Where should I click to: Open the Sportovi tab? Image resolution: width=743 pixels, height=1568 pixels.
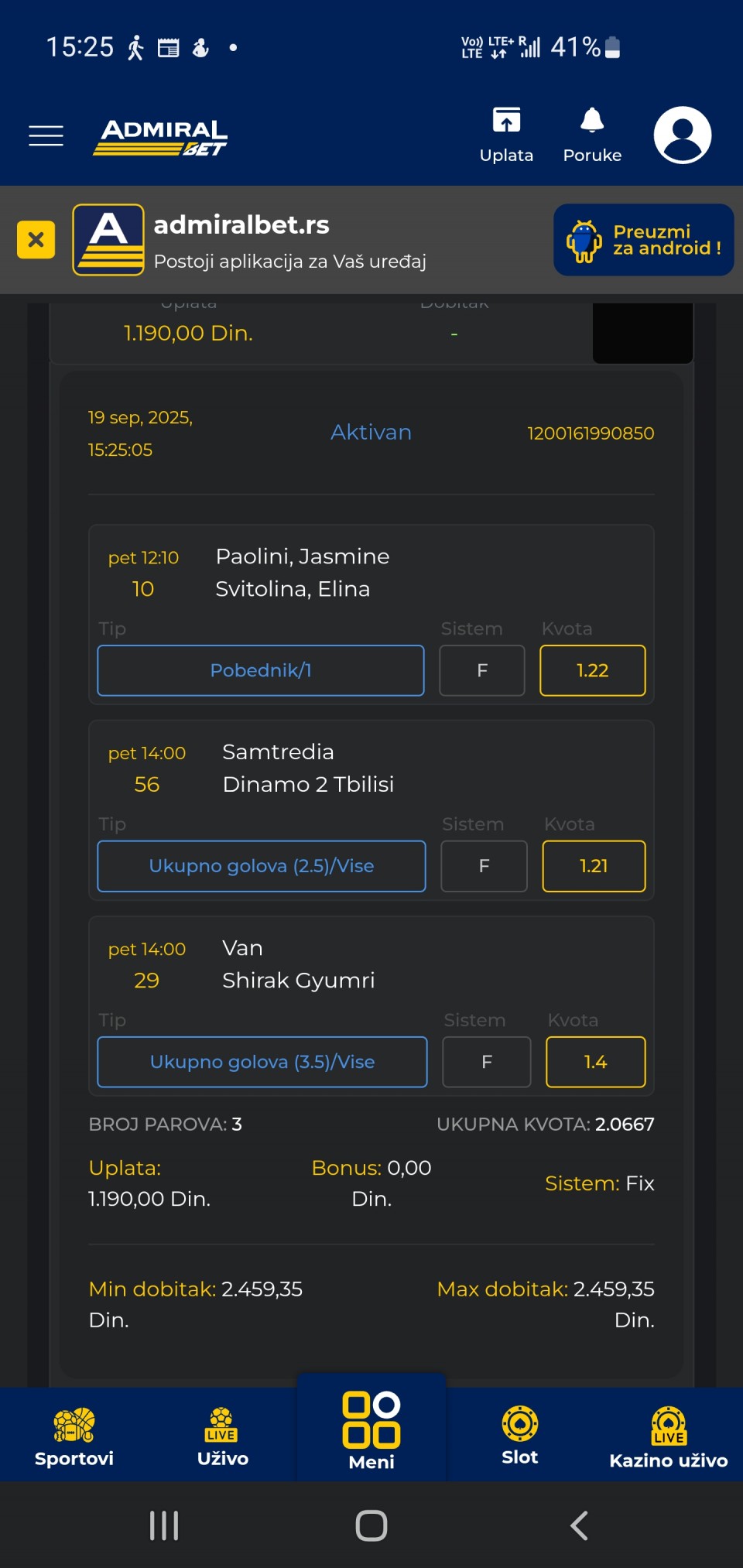74,1436
